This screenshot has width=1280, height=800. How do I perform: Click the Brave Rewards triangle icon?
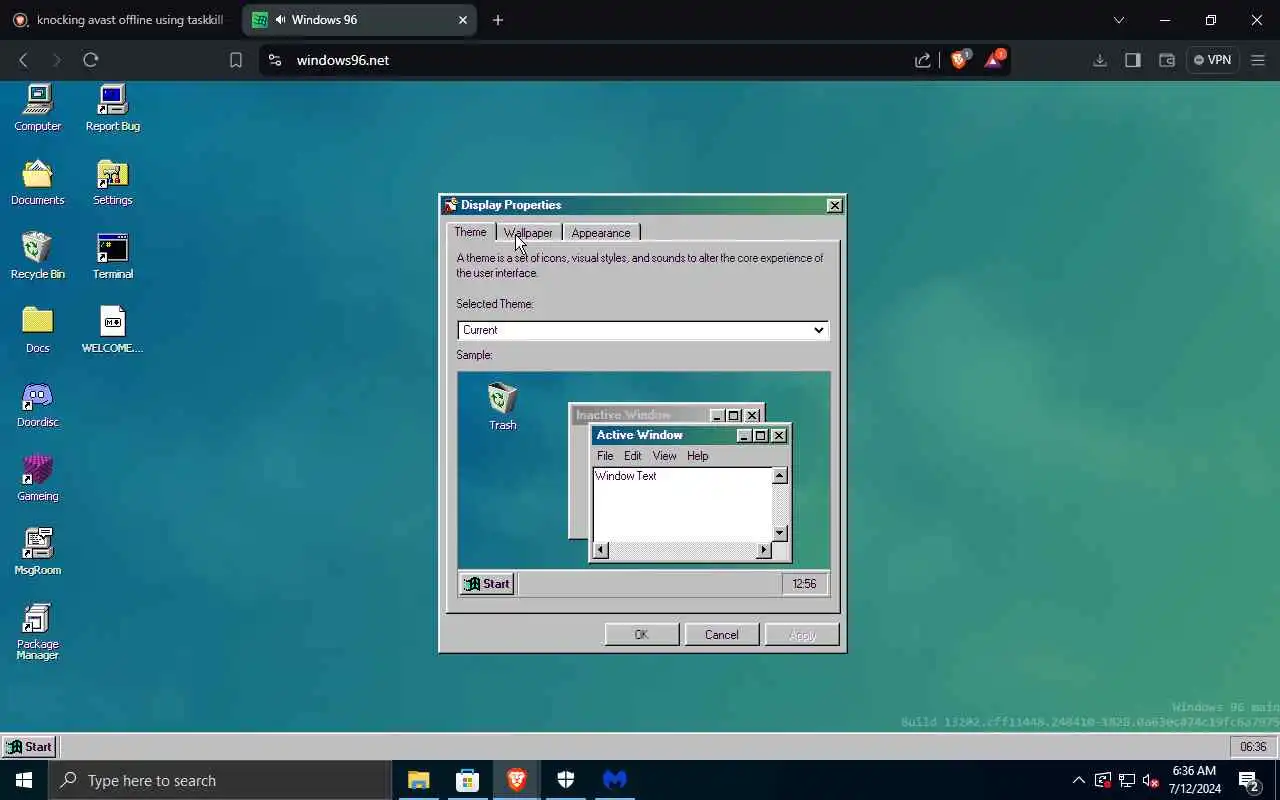click(994, 60)
